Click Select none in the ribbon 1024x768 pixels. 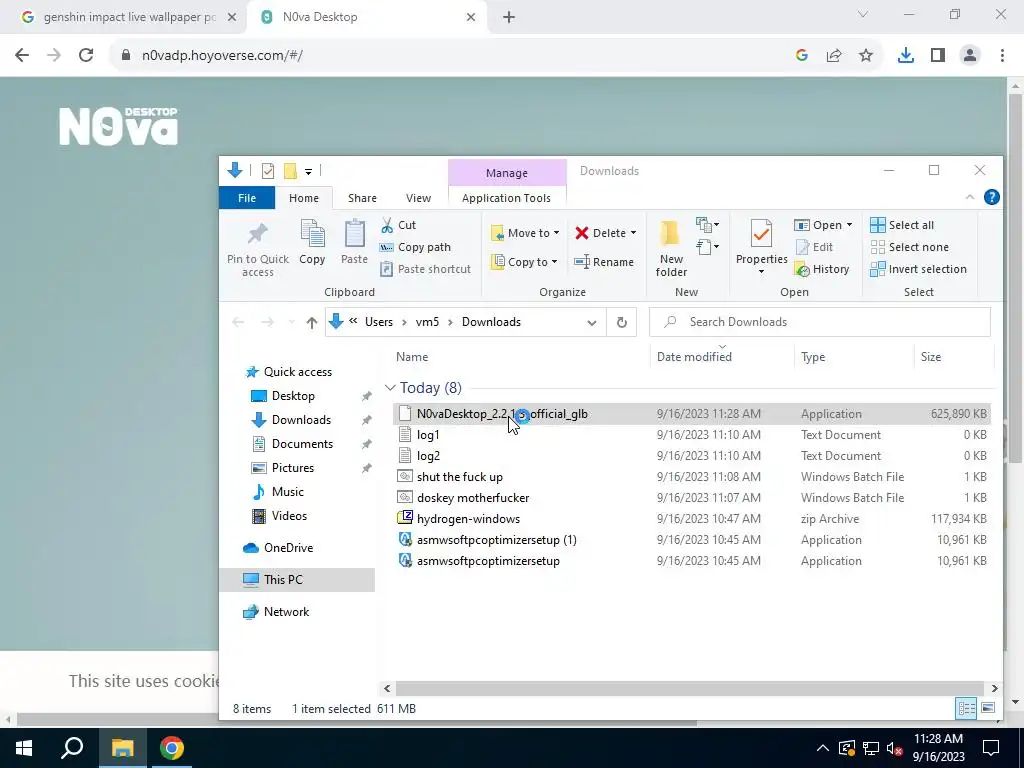tap(909, 247)
